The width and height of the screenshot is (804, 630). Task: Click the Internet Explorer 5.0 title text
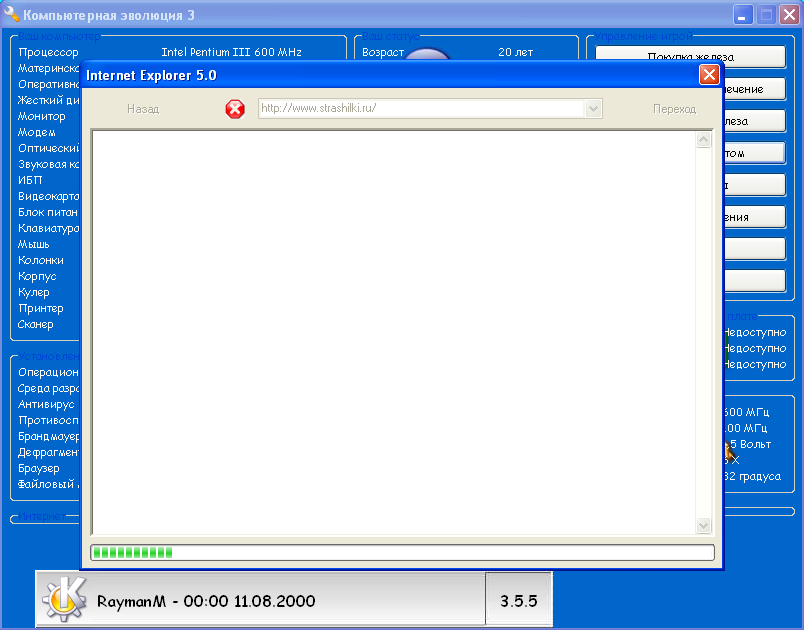[151, 75]
